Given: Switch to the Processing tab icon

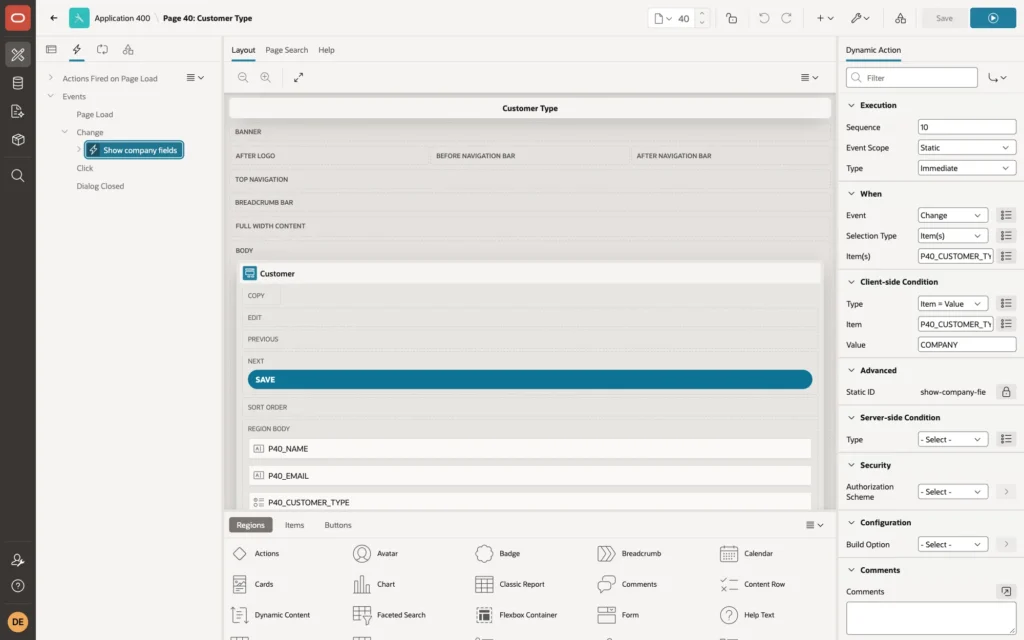Looking at the screenshot, I should (x=103, y=50).
